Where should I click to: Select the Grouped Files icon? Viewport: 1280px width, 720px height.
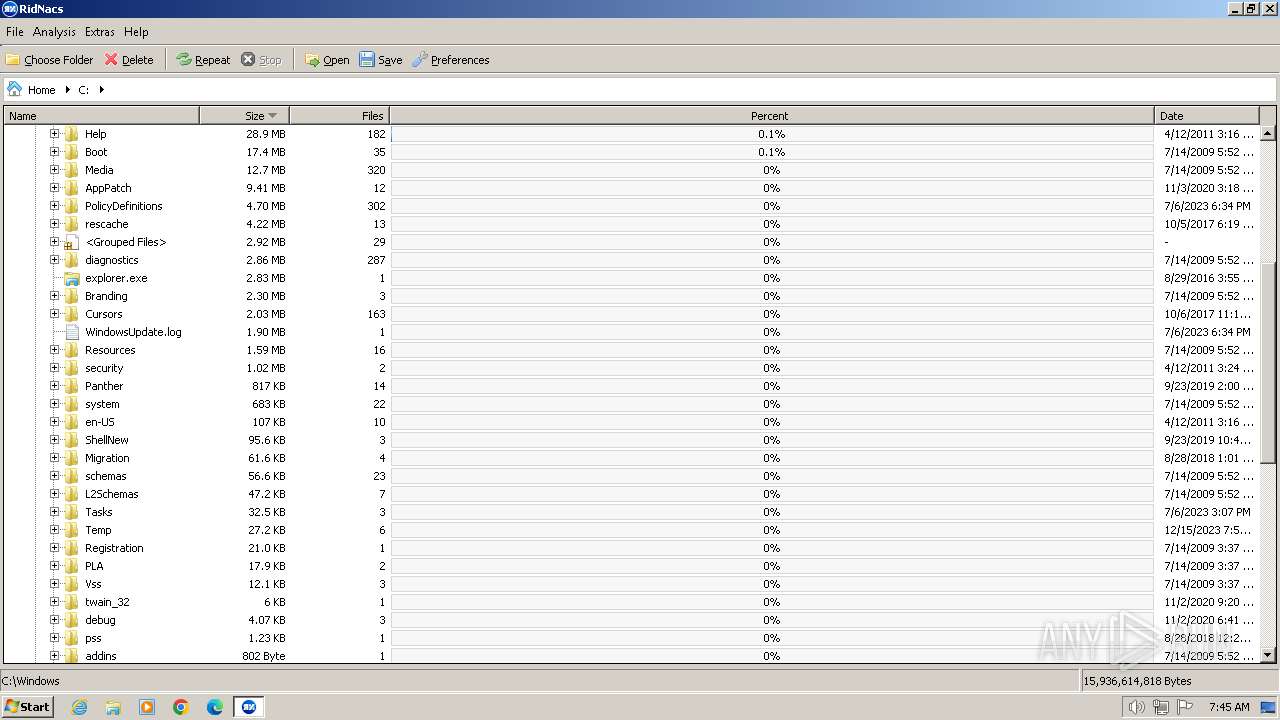pos(71,242)
